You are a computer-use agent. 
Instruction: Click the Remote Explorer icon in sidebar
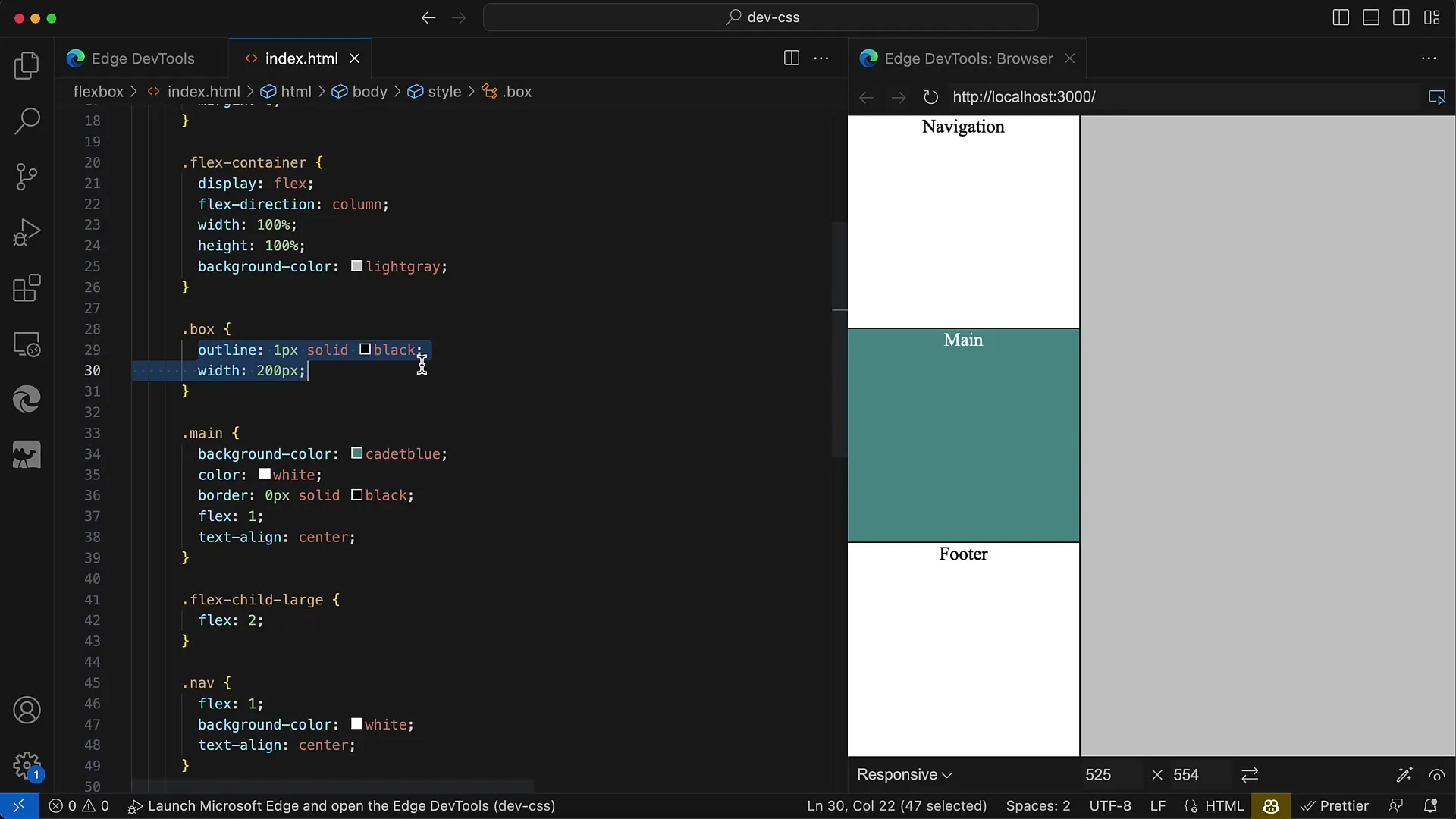coord(26,346)
